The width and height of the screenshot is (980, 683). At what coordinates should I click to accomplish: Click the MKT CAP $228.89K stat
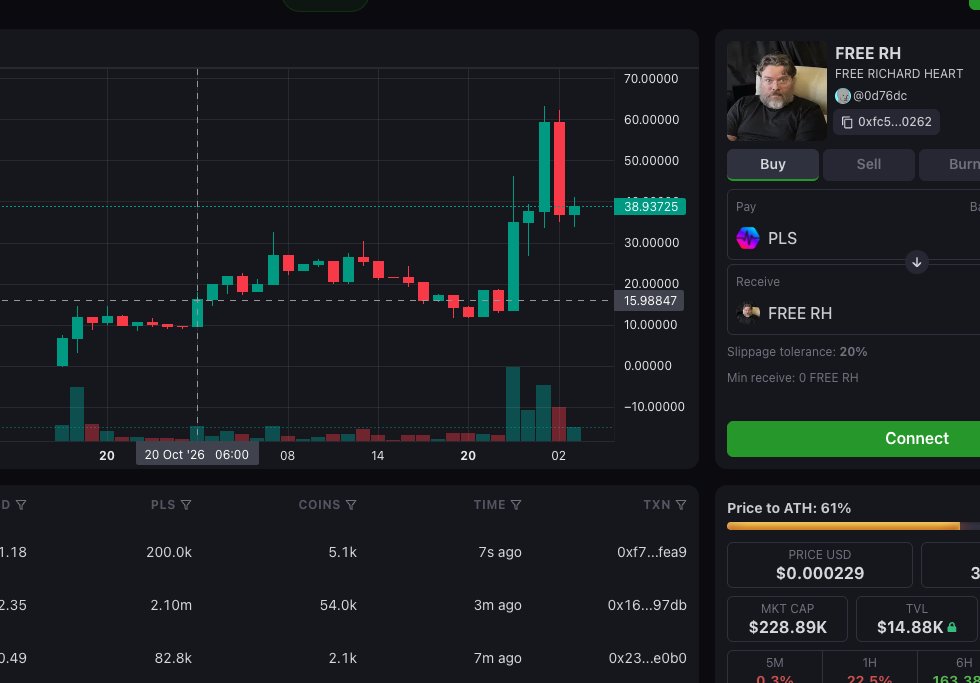point(788,619)
